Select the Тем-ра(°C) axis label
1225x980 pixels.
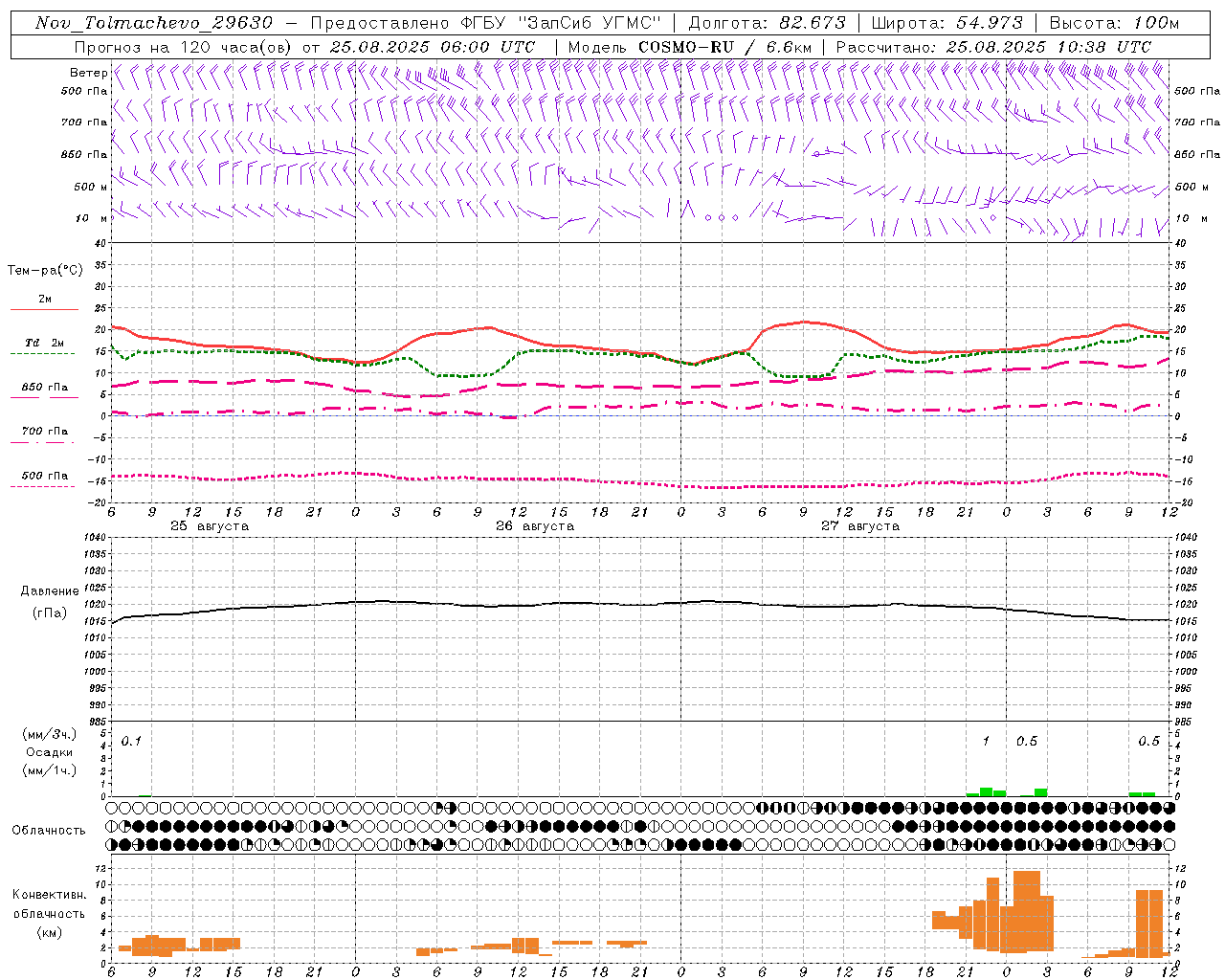(x=45, y=271)
